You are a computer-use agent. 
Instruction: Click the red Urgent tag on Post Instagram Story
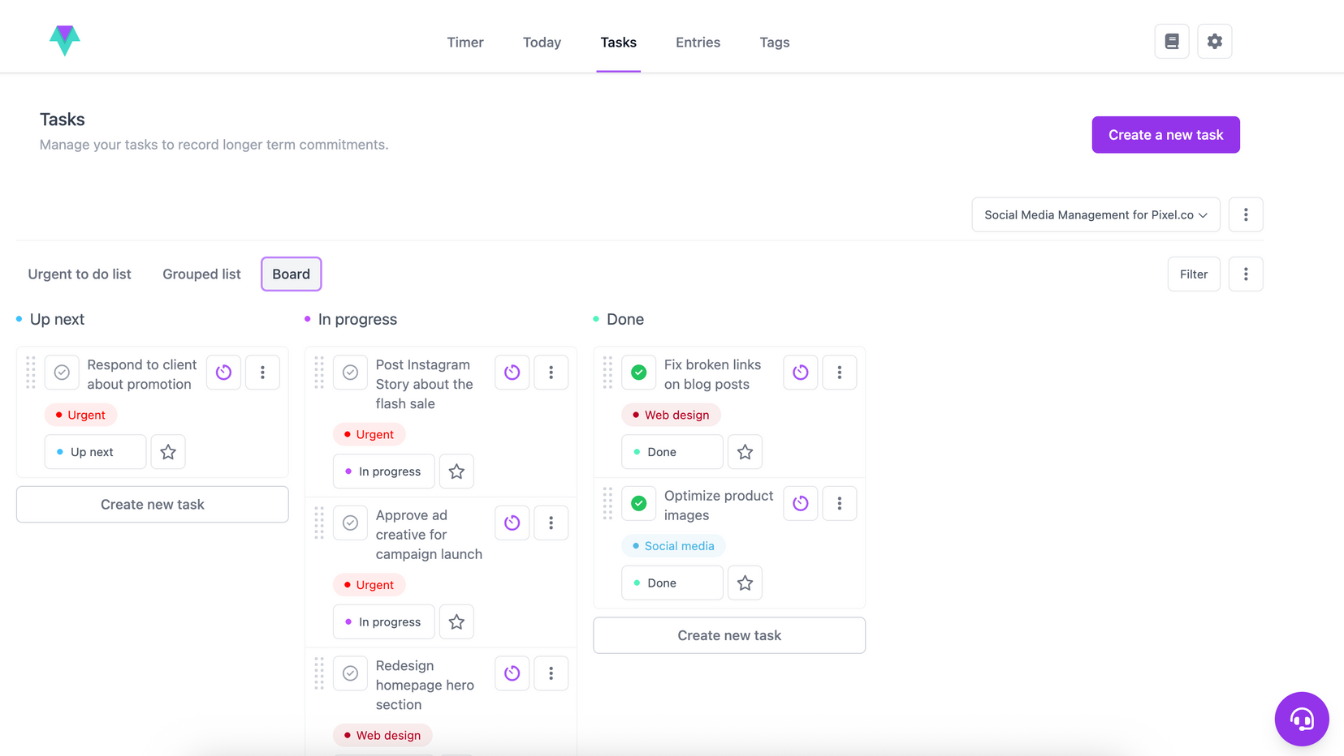[x=368, y=434]
